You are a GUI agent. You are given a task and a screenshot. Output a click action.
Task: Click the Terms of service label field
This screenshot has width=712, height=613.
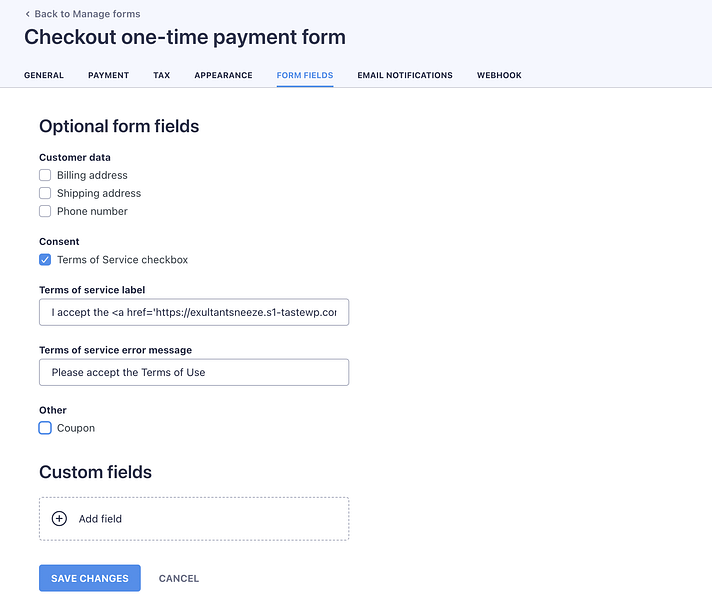point(194,313)
